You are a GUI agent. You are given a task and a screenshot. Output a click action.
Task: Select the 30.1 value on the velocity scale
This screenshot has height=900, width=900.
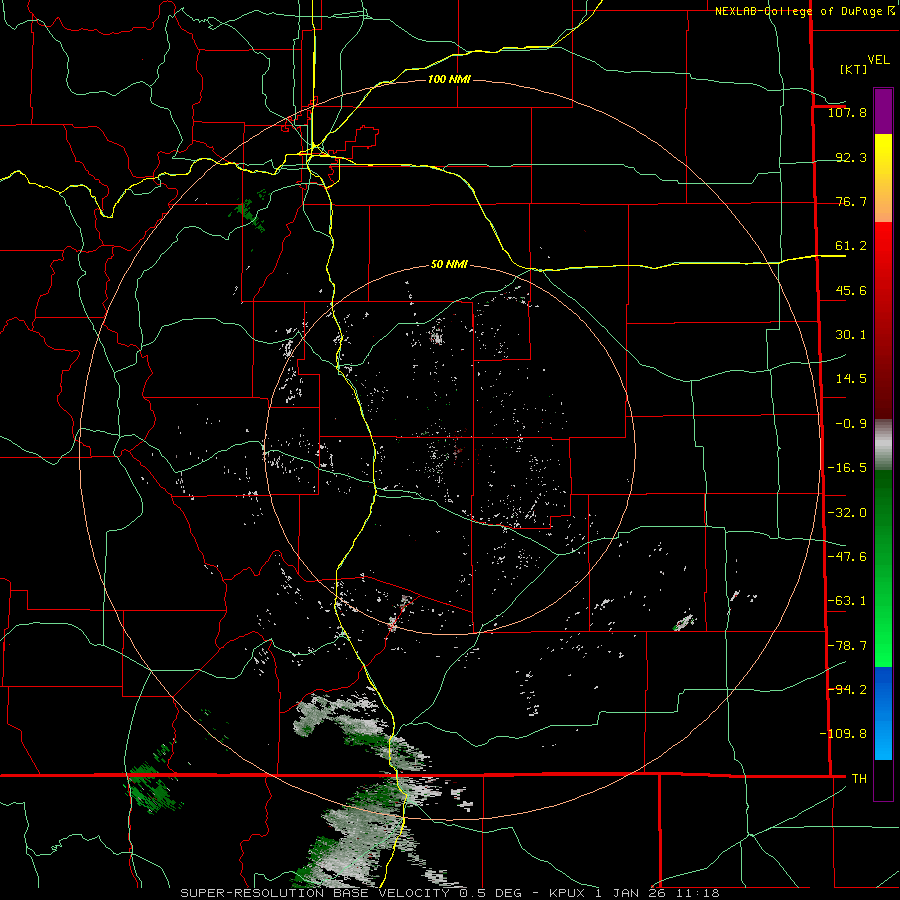click(x=851, y=335)
